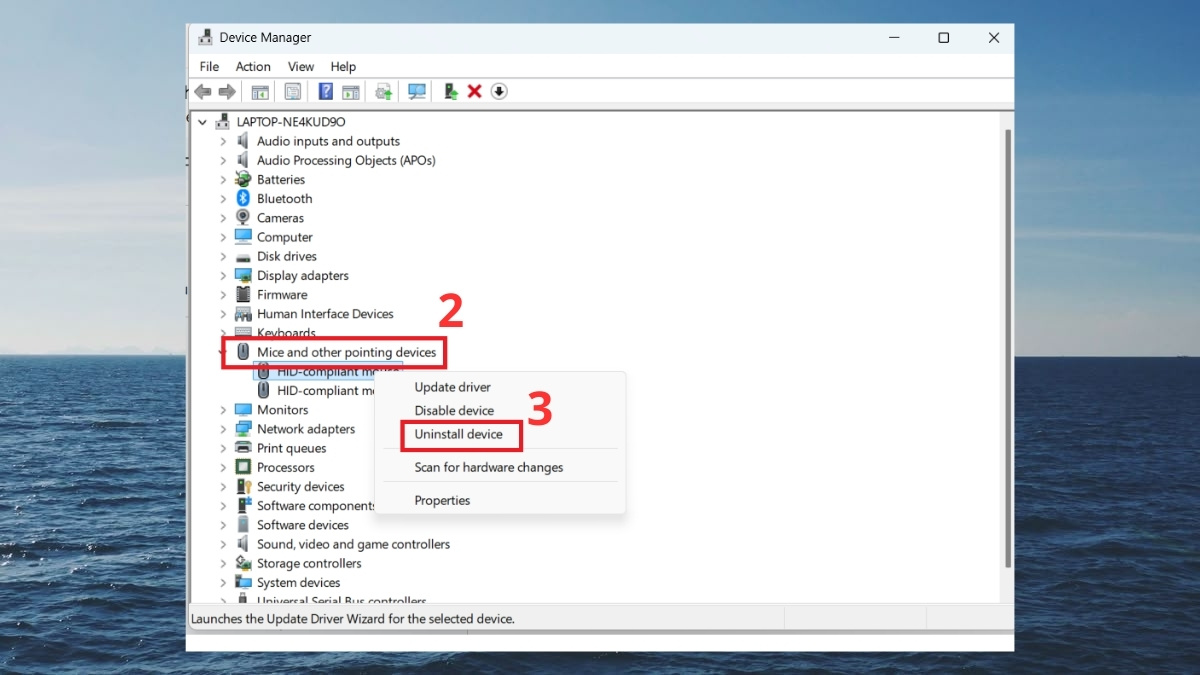
Task: Click the status bar text about Update Driver Wizard
Action: (x=353, y=619)
